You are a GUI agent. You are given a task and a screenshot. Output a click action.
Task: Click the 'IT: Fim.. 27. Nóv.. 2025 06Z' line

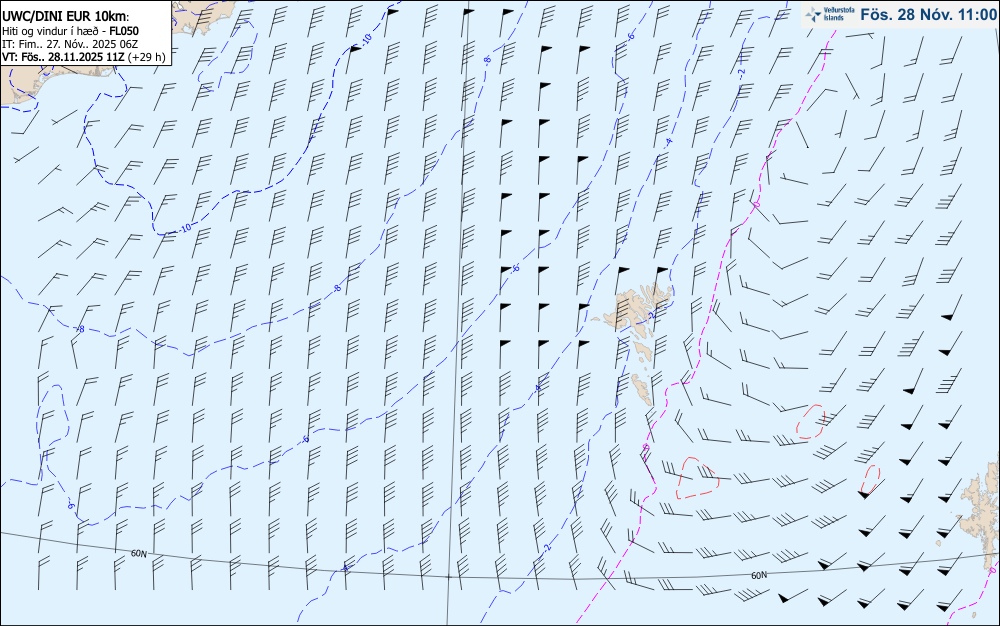point(70,44)
